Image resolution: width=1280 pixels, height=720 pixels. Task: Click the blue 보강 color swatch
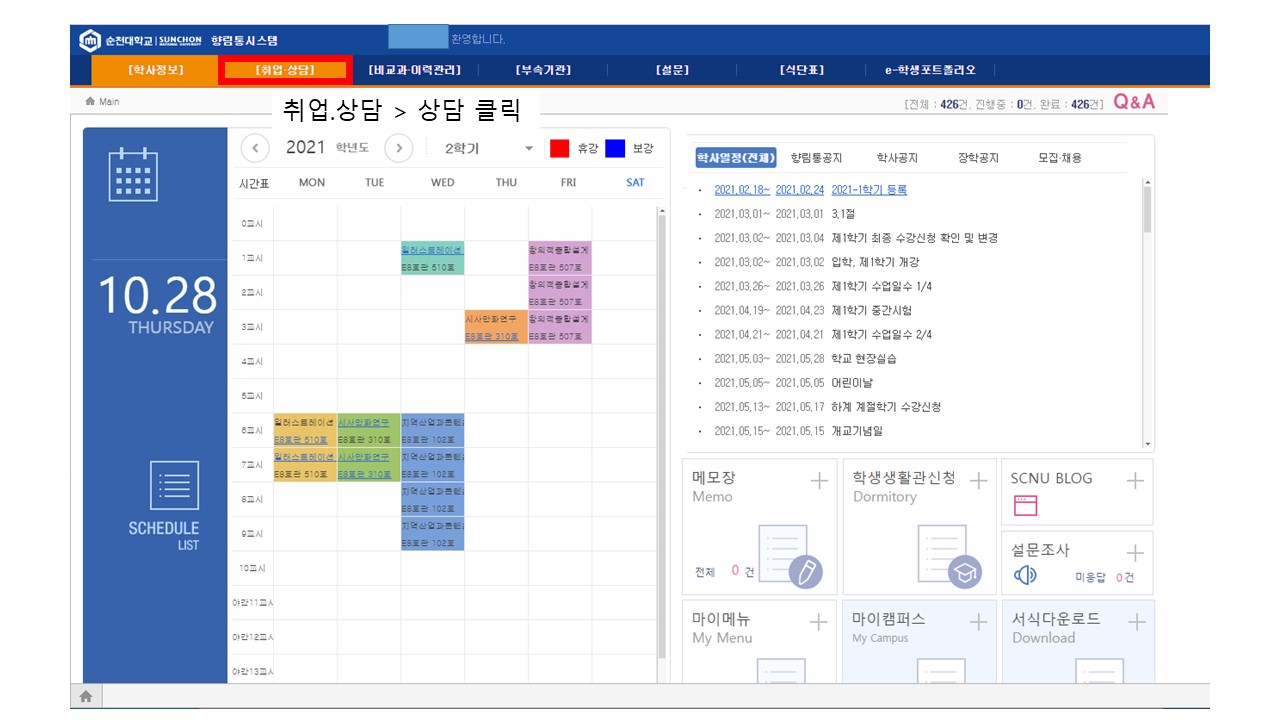point(615,148)
